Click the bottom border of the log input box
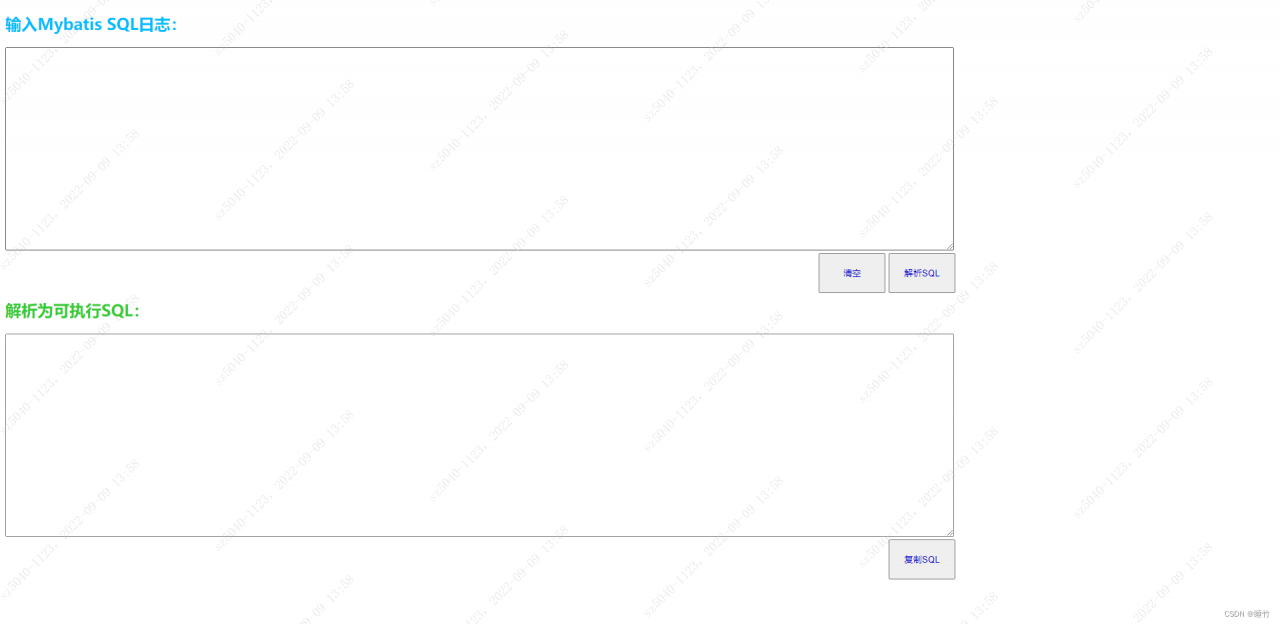Viewport: 1280px width, 624px height. [479, 250]
